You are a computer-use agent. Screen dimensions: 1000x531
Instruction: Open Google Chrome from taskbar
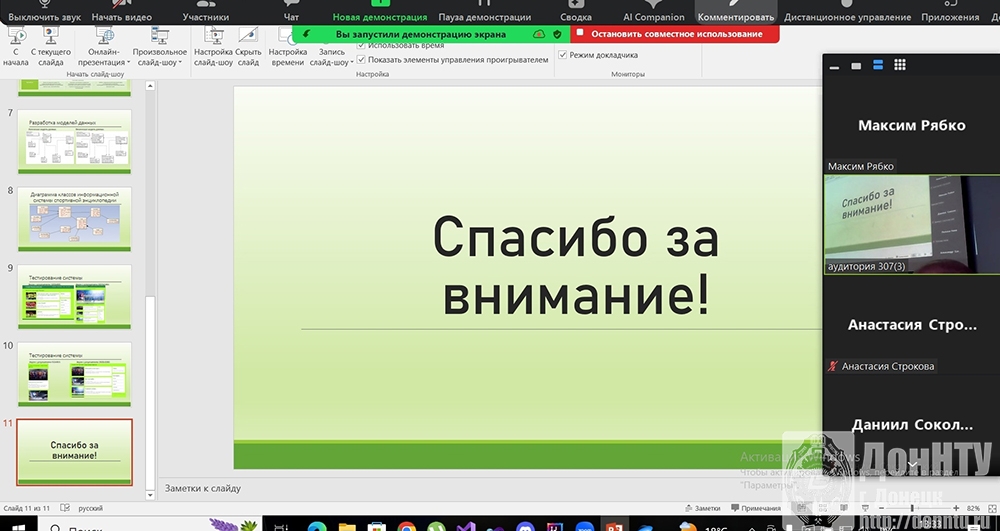406,527
